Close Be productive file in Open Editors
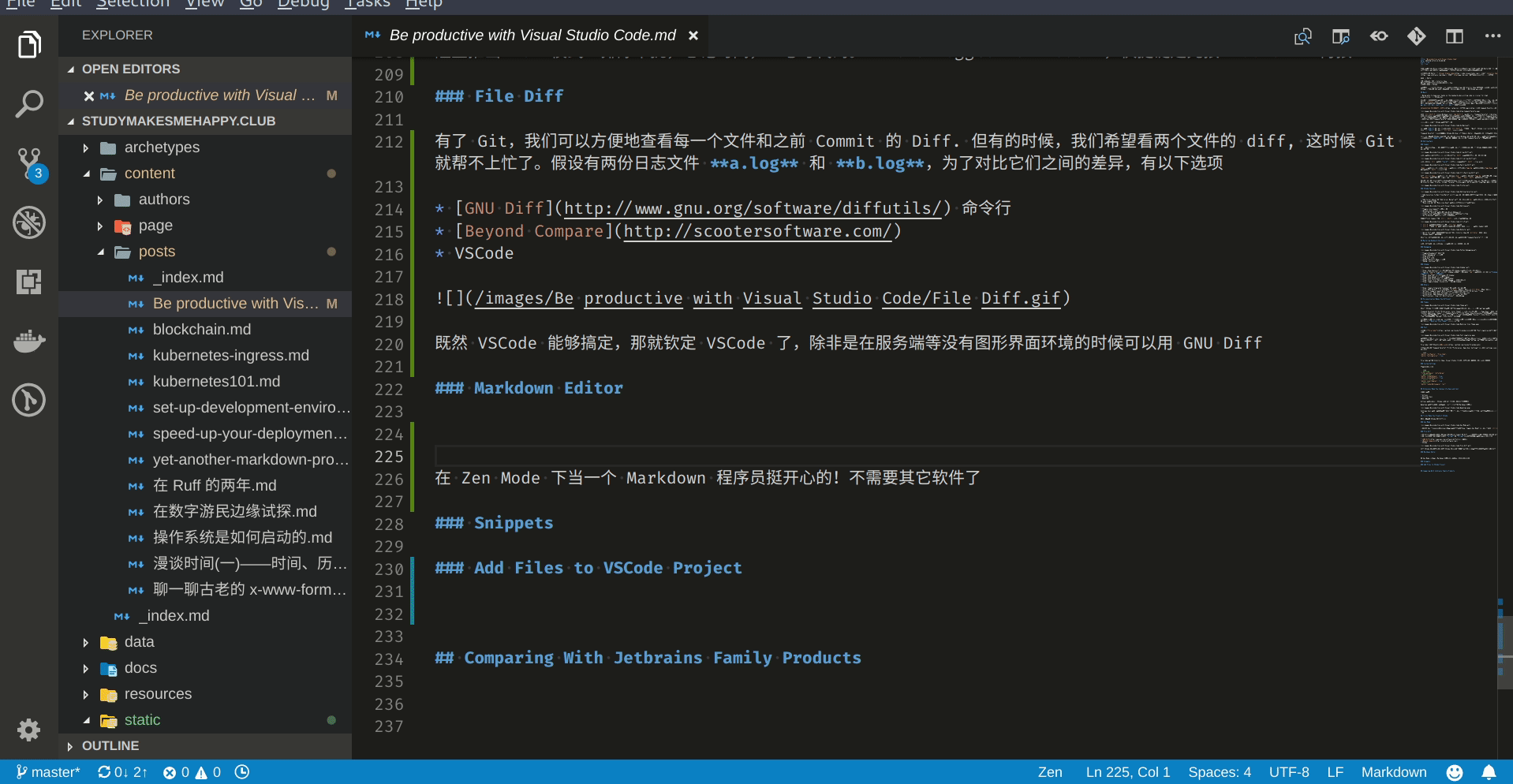This screenshot has height=784, width=1513. pos(89,95)
